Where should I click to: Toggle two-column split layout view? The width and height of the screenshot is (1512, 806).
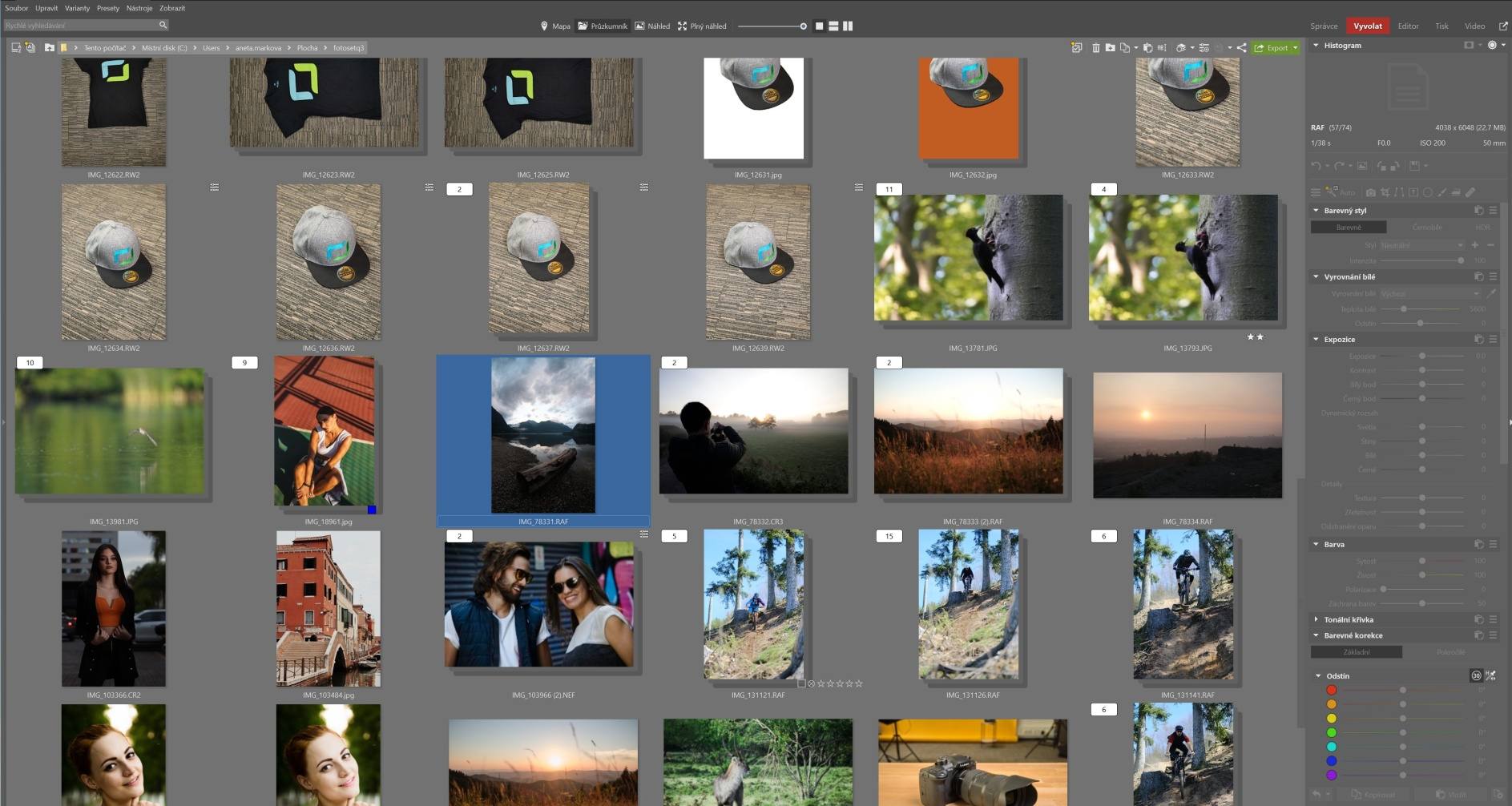(848, 26)
